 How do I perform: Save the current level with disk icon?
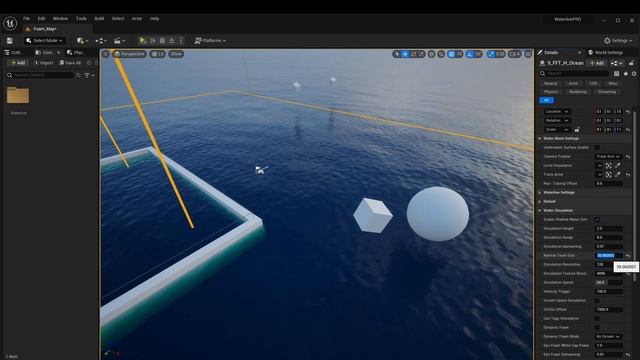tap(9, 40)
